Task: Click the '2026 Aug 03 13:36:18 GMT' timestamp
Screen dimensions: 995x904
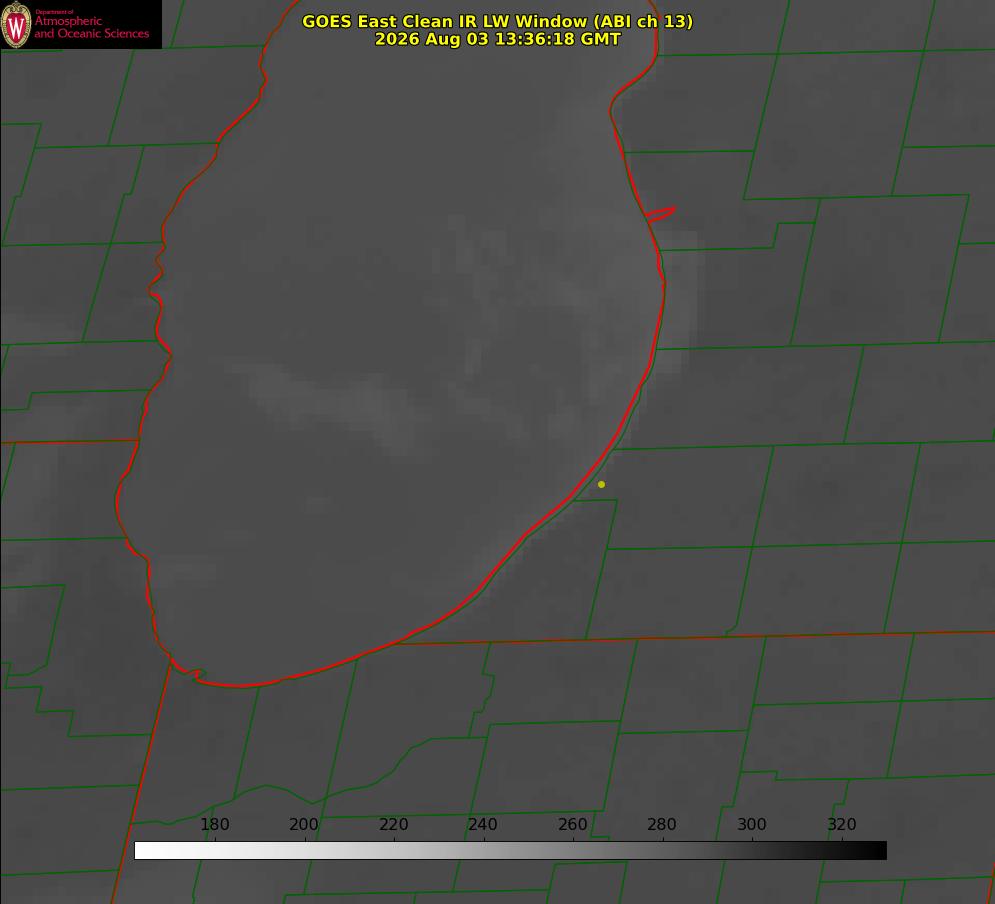Action: click(498, 39)
